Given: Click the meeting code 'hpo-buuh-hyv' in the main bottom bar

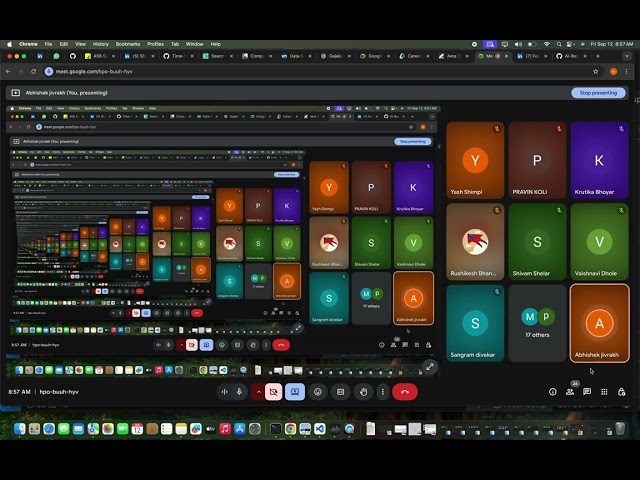Looking at the screenshot, I should 59,392.
